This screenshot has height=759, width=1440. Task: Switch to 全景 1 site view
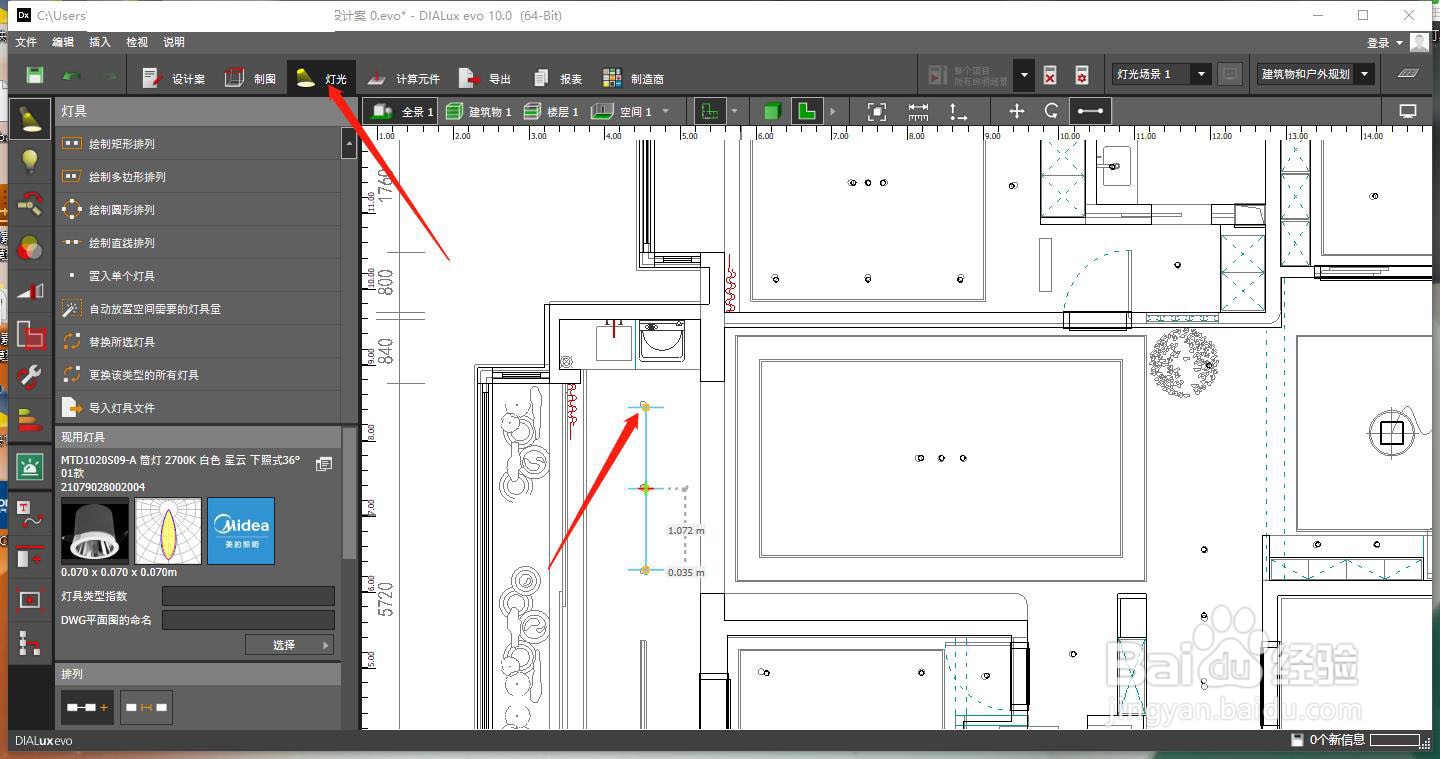(x=402, y=111)
